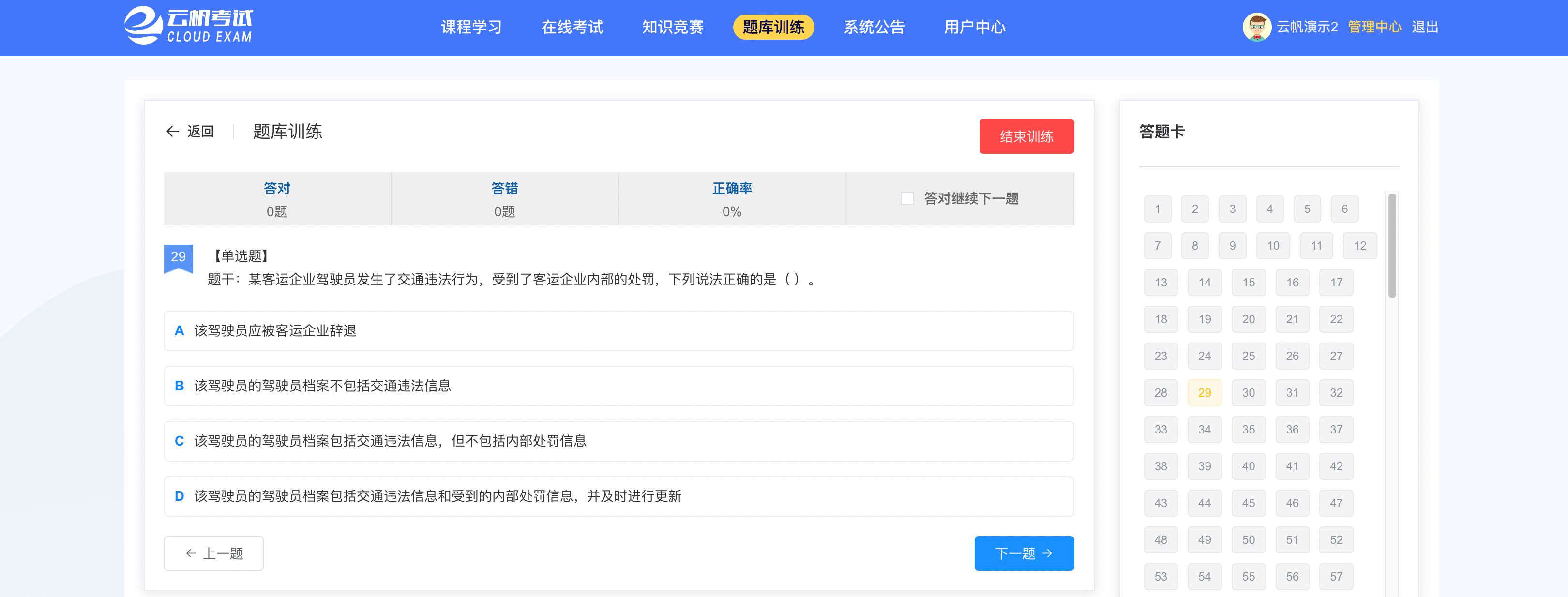The height and width of the screenshot is (597, 1568).
Task: Click the answer card scrollbar
Action: pyautogui.click(x=1391, y=246)
